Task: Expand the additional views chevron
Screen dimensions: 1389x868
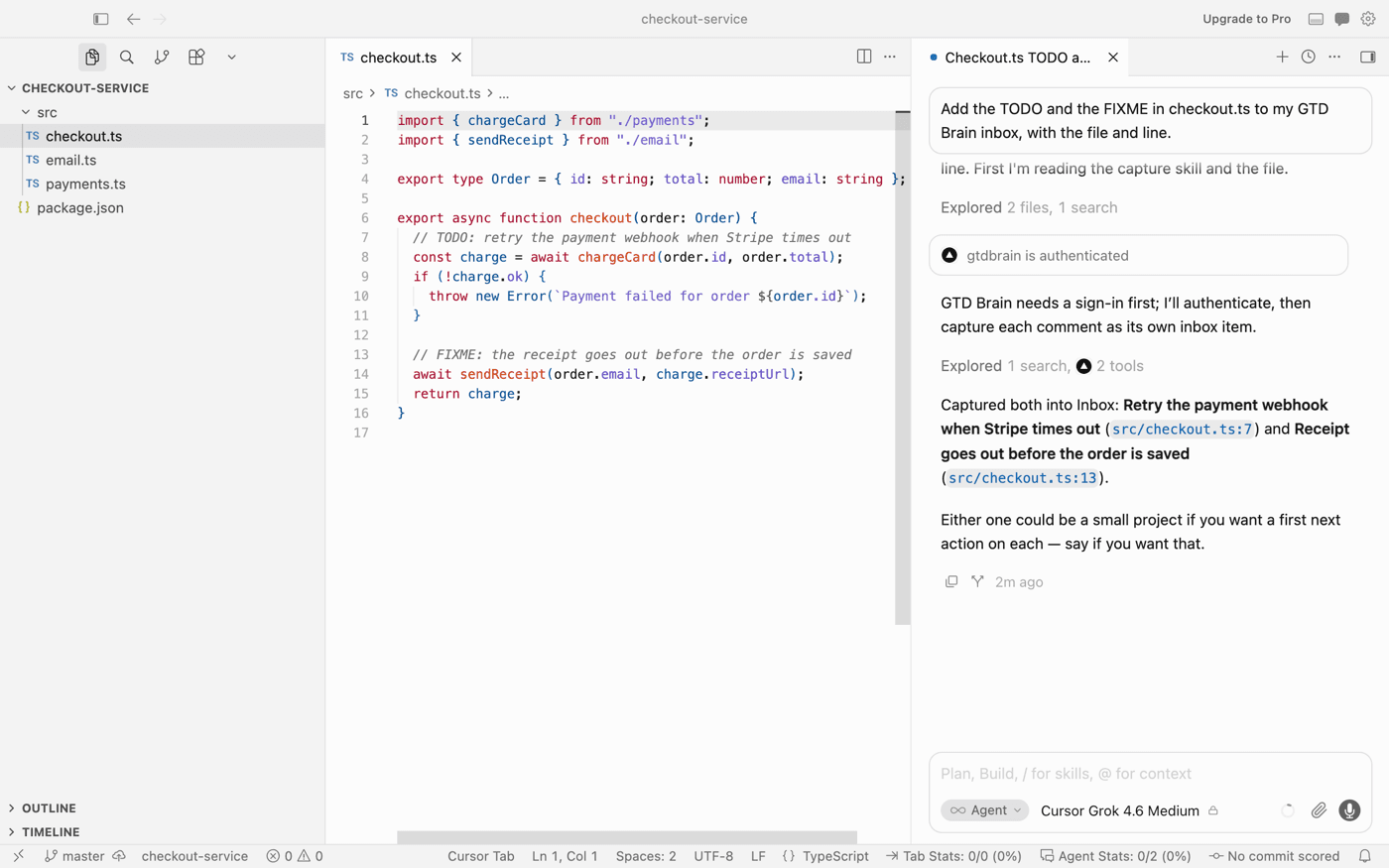Action: pos(231,58)
